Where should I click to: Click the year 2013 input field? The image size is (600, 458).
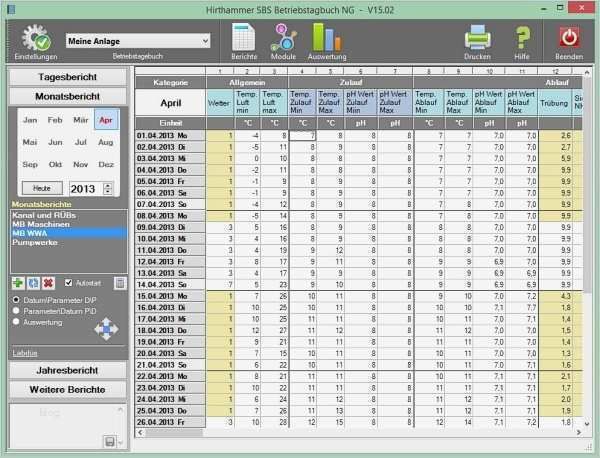pyautogui.click(x=86, y=189)
